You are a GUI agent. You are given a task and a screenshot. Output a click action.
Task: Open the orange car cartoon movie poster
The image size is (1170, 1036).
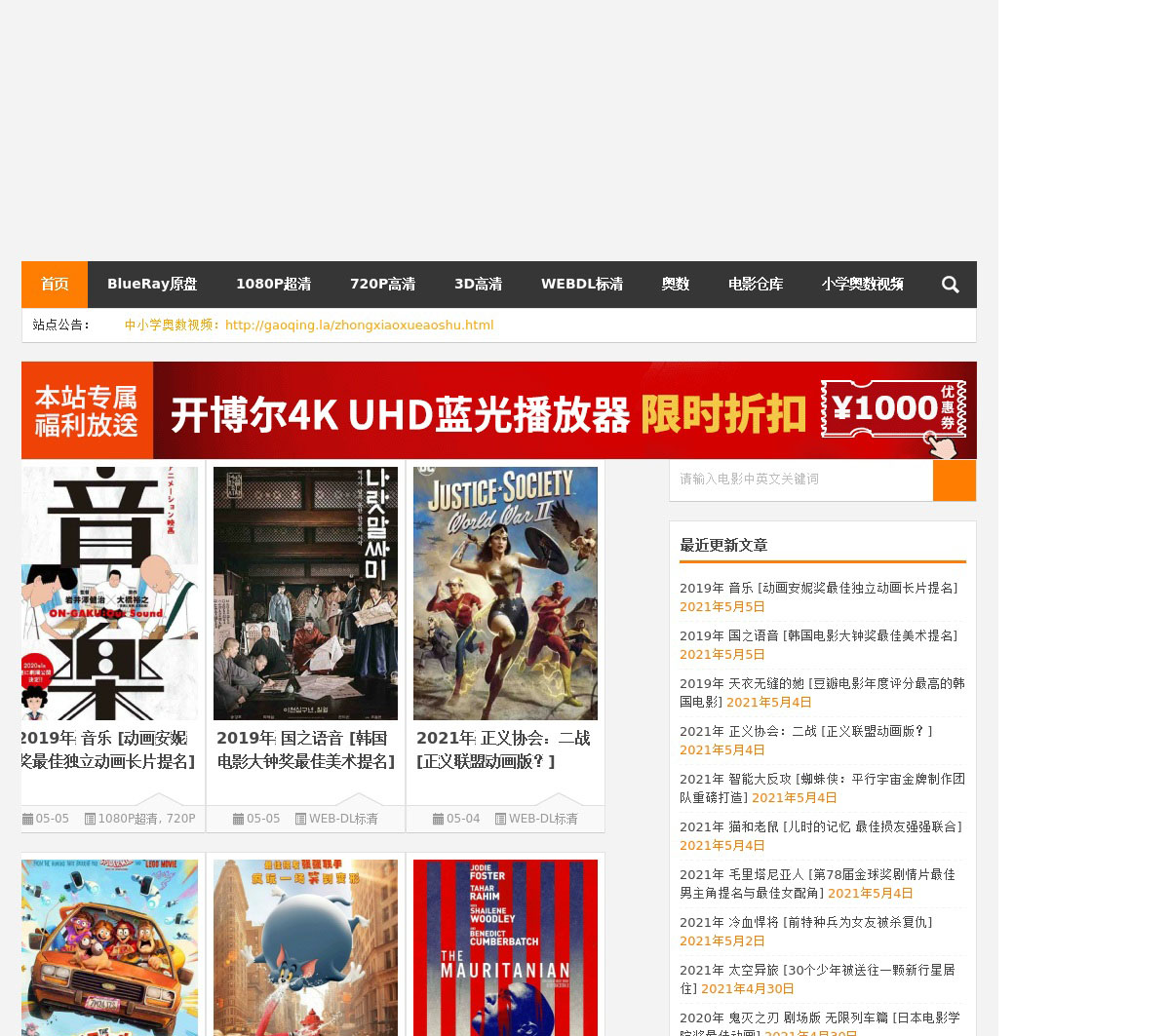tap(109, 947)
